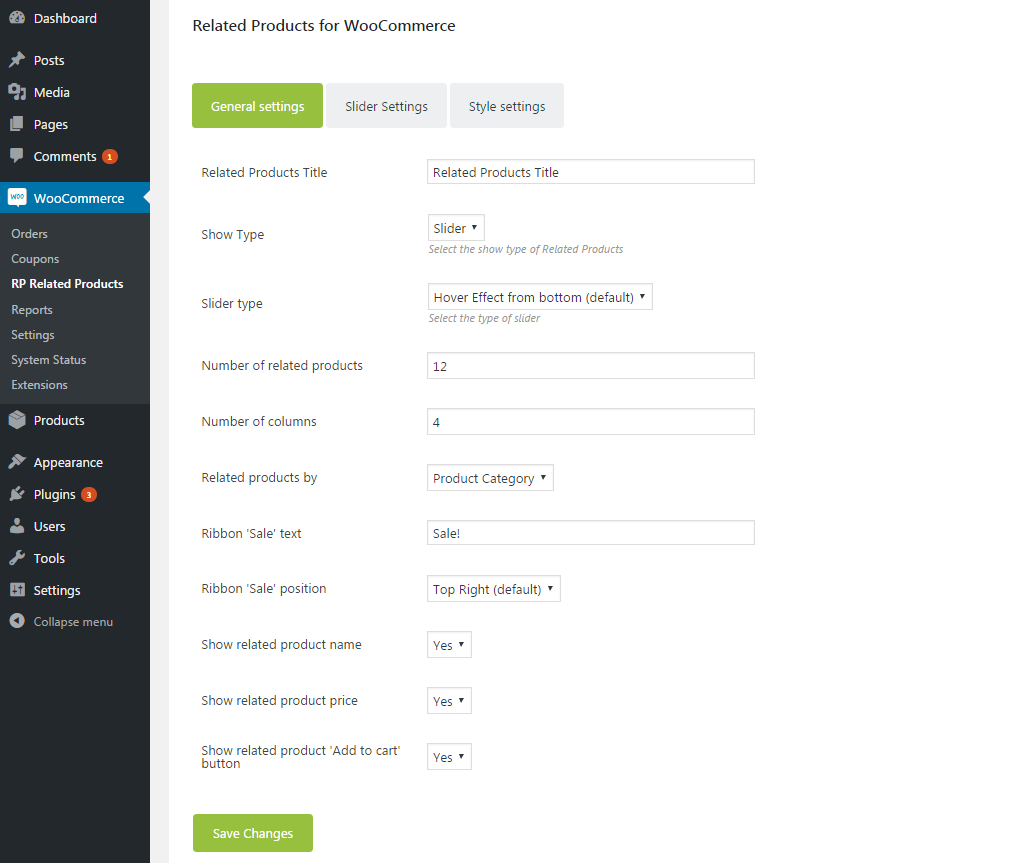Go to Reports submenu link
This screenshot has height=863, width=1020.
[x=32, y=310]
